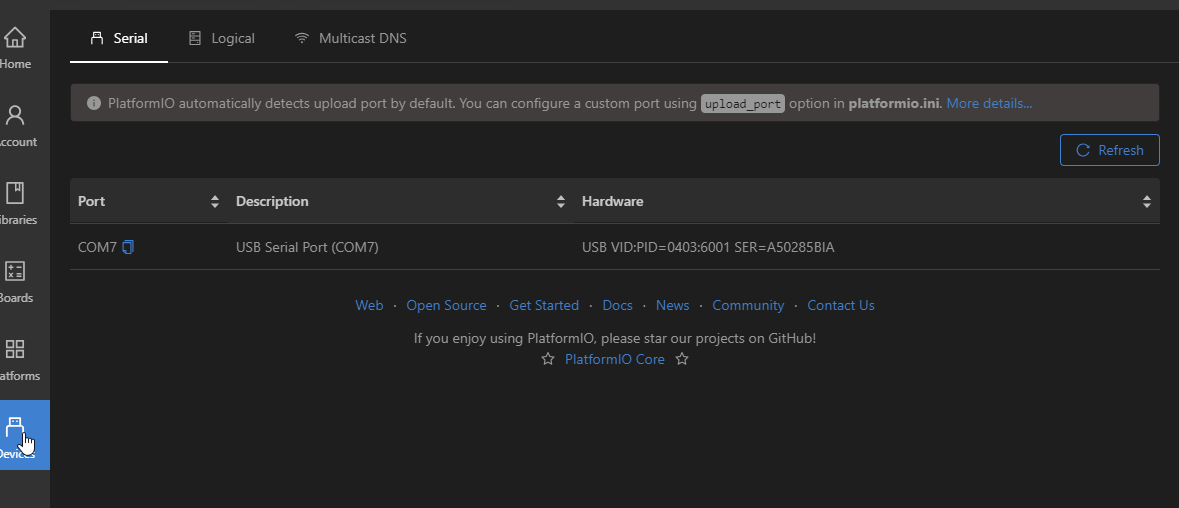Open the More details link
1179x508 pixels.
coord(989,103)
